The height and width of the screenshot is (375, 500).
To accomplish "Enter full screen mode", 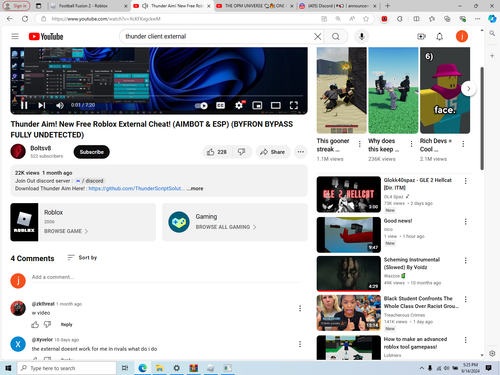I will (294, 105).
